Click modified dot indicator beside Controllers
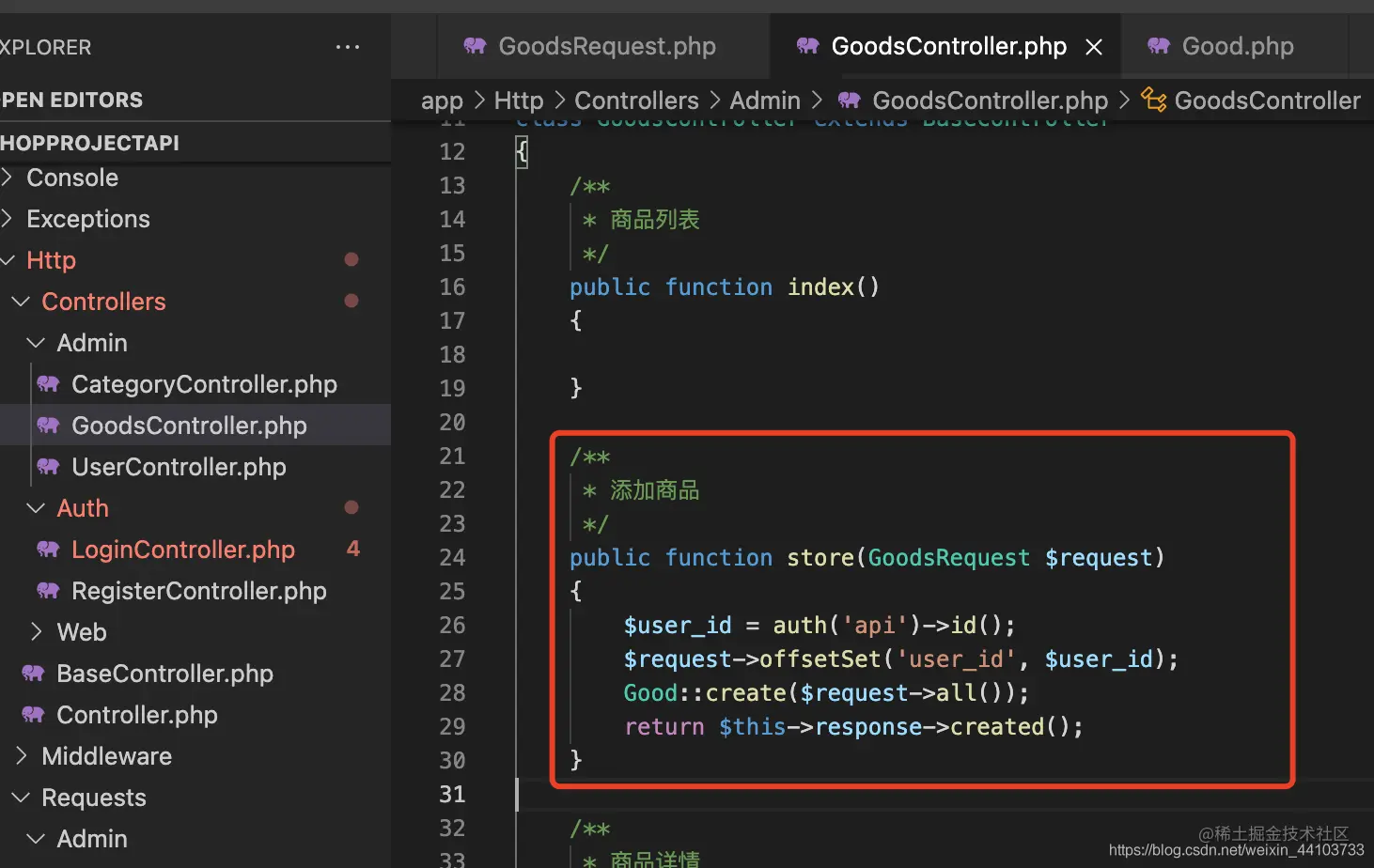 point(351,301)
